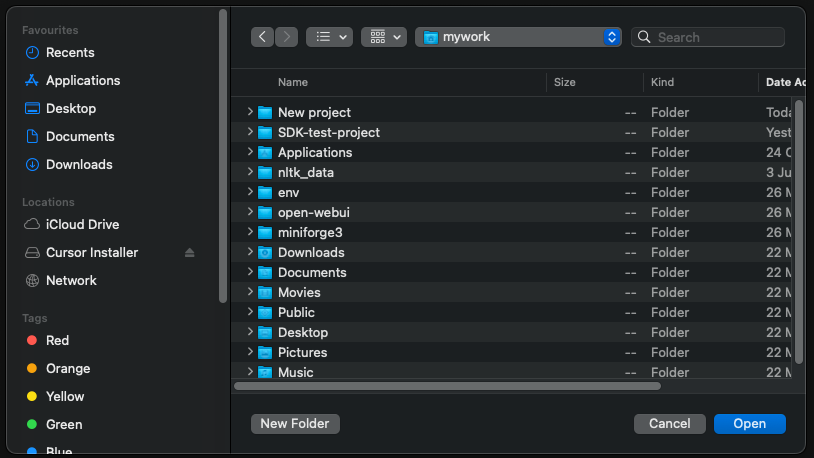The image size is (814, 458).
Task: Open the grouping options dropdown
Action: (383, 37)
